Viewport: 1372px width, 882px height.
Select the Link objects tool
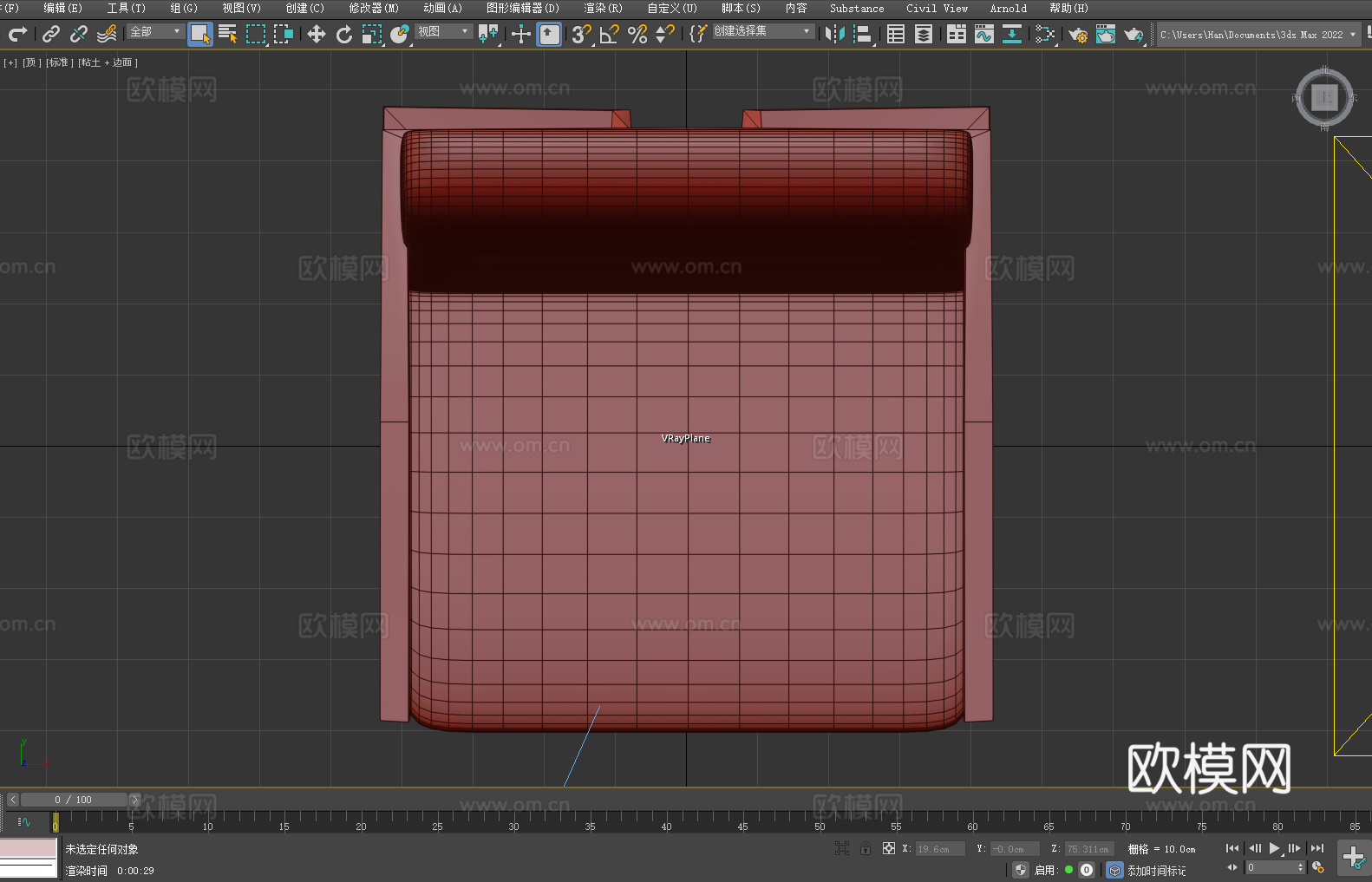[51, 34]
